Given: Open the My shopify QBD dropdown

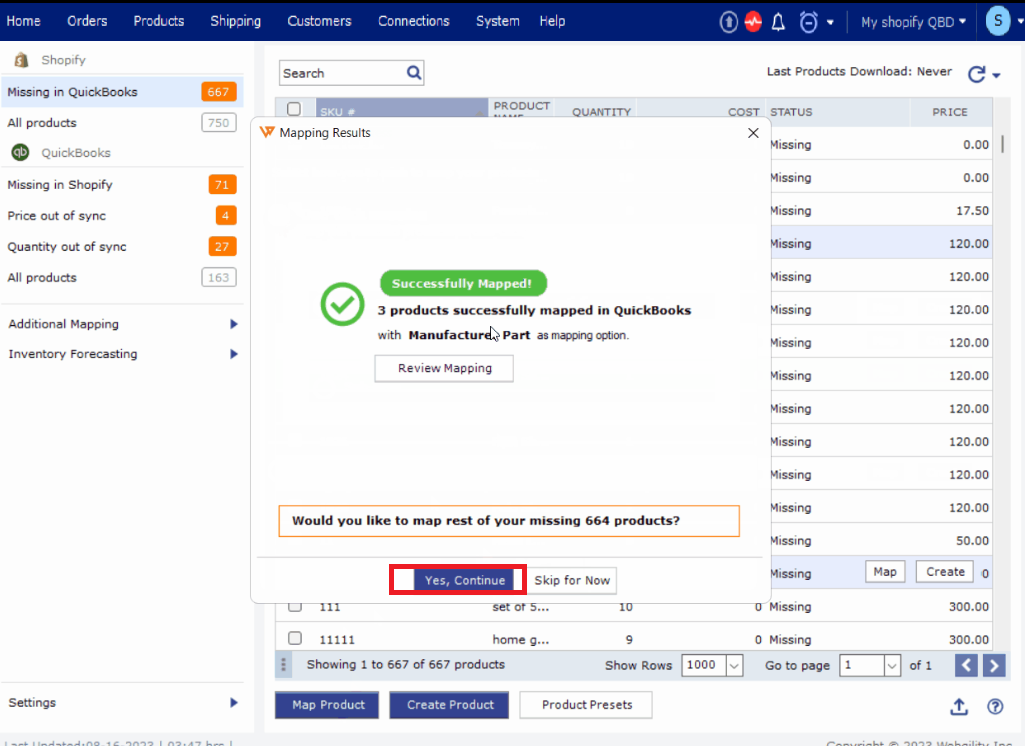Looking at the screenshot, I should point(913,22).
